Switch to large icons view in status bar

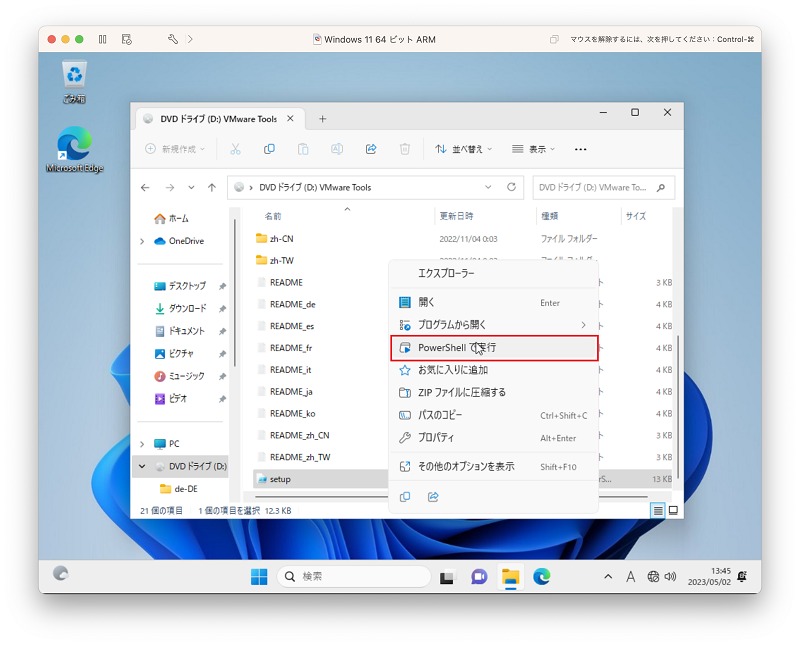tap(673, 510)
